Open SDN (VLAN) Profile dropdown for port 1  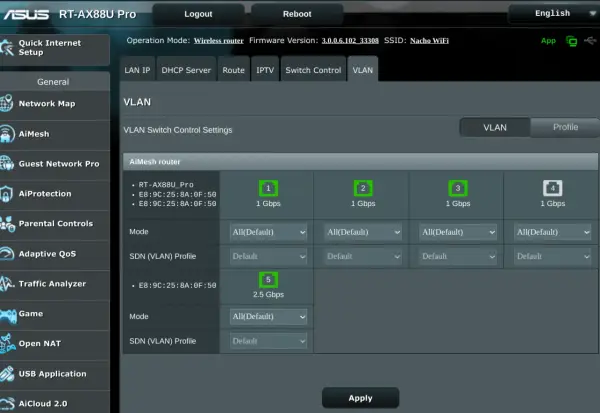268,256
